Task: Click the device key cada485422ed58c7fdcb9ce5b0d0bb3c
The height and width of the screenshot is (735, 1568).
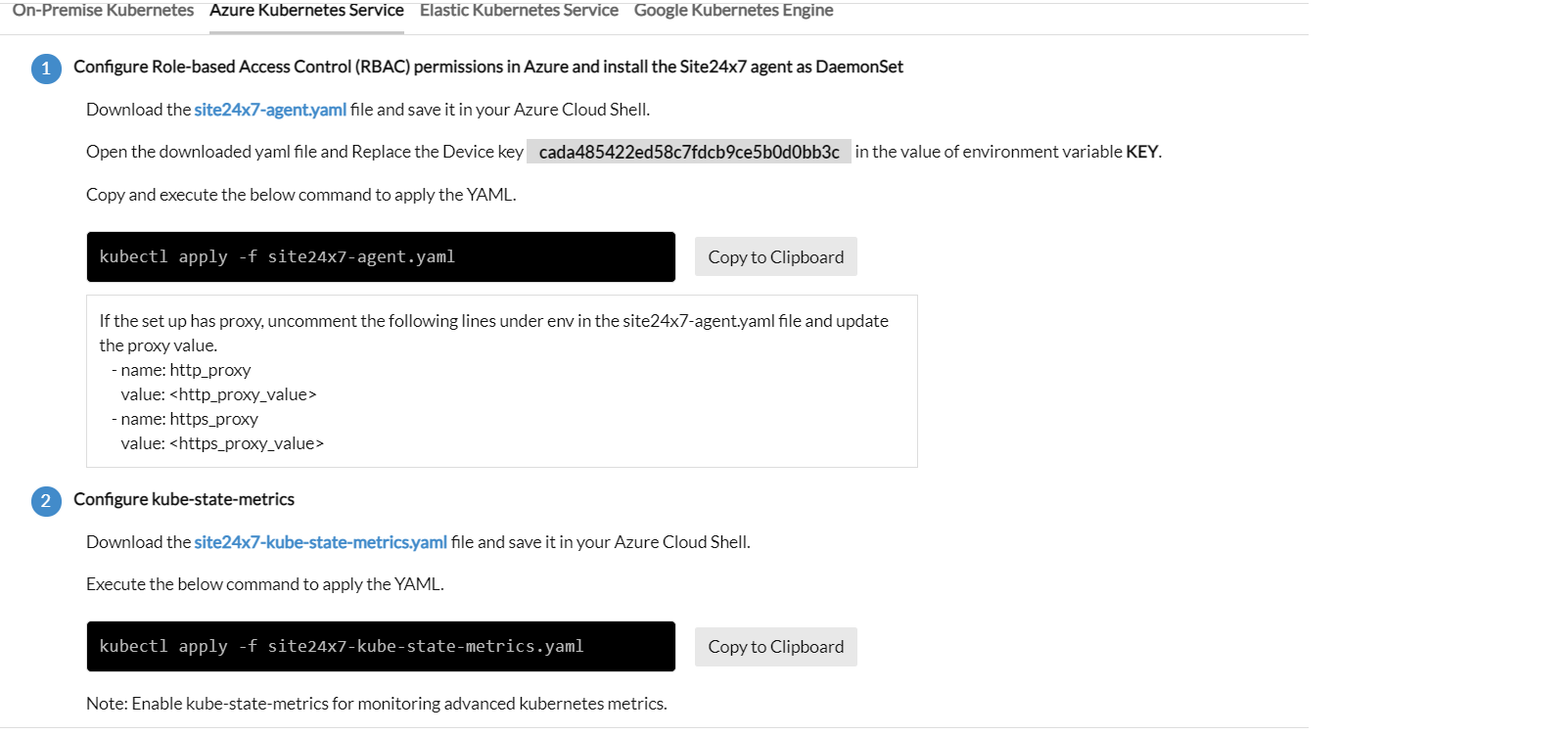Action: 689,152
